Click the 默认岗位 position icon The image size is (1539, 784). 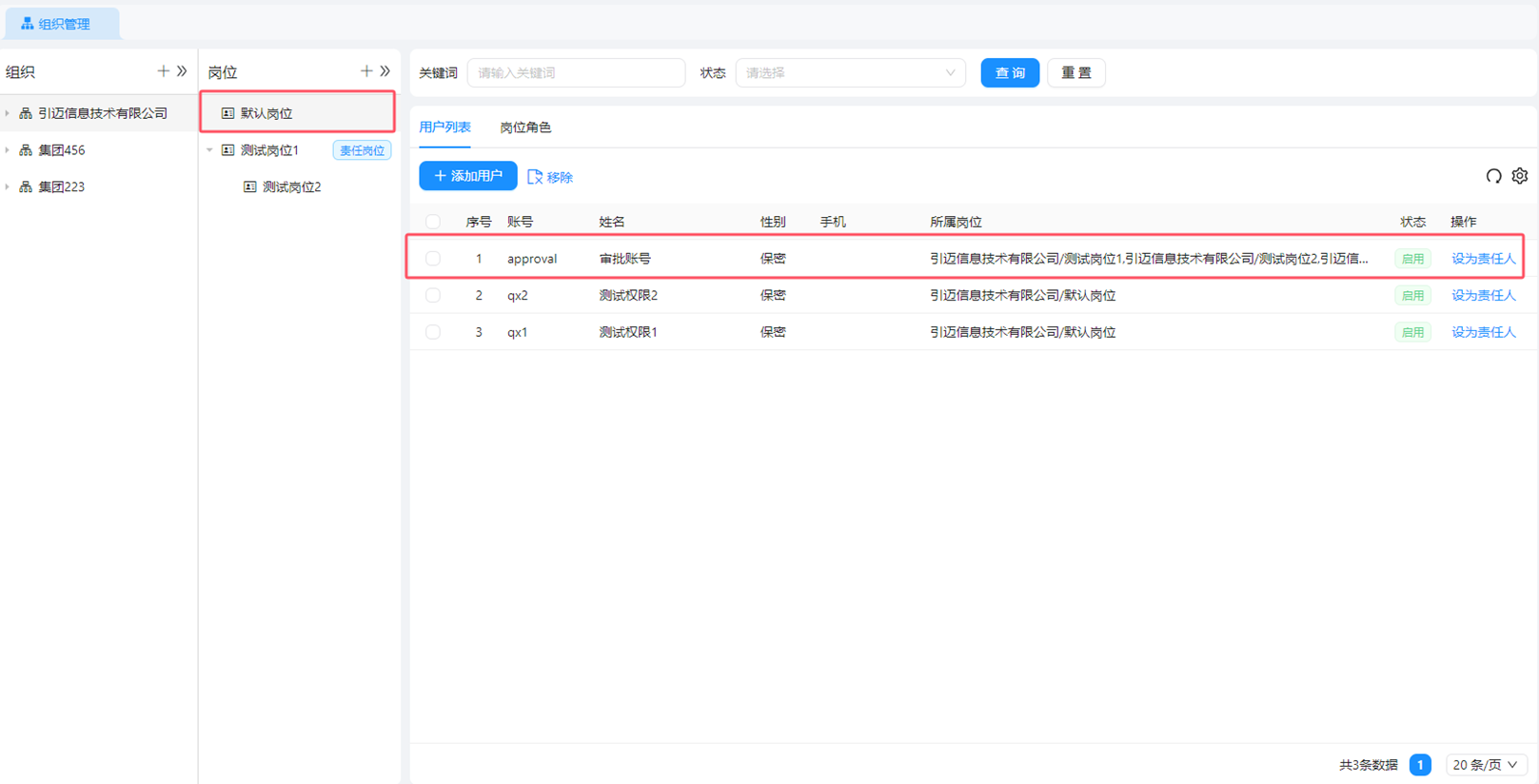[x=228, y=113]
